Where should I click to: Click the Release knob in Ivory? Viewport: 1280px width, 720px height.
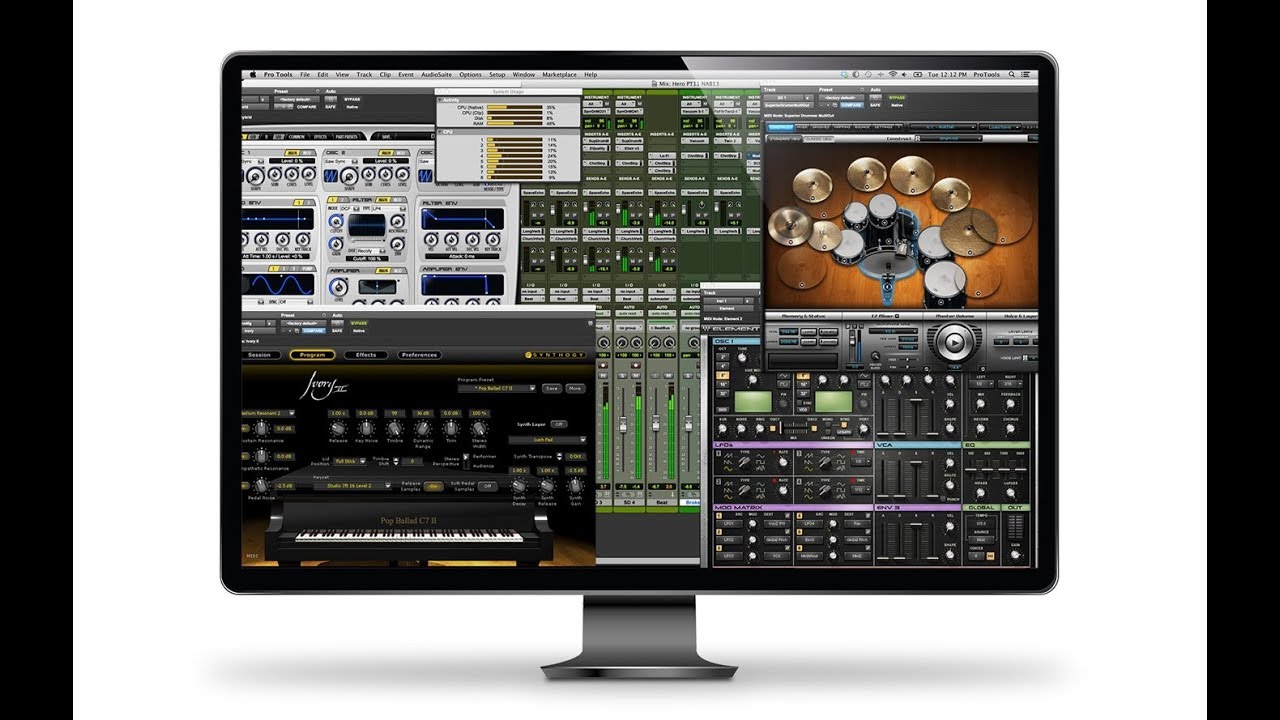click(x=338, y=430)
